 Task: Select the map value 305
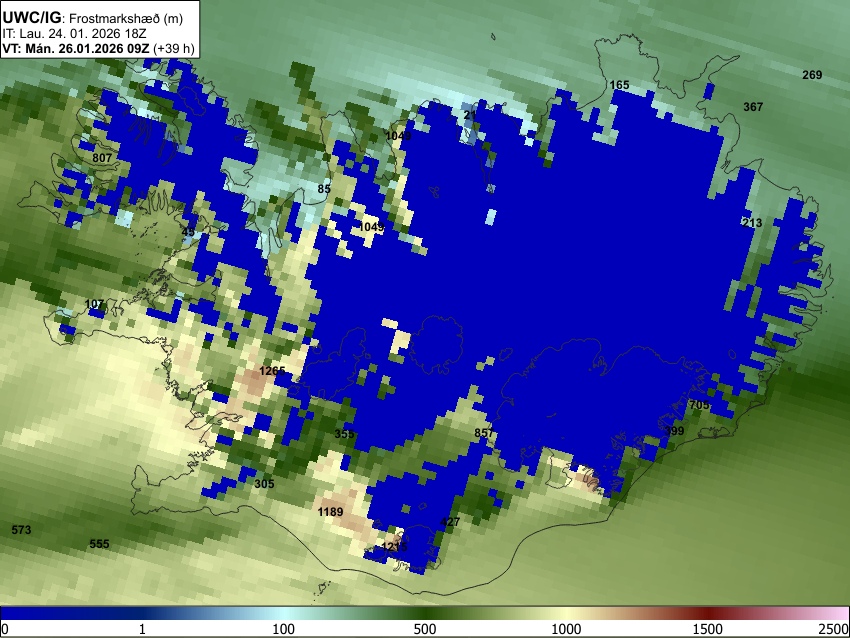click(264, 484)
